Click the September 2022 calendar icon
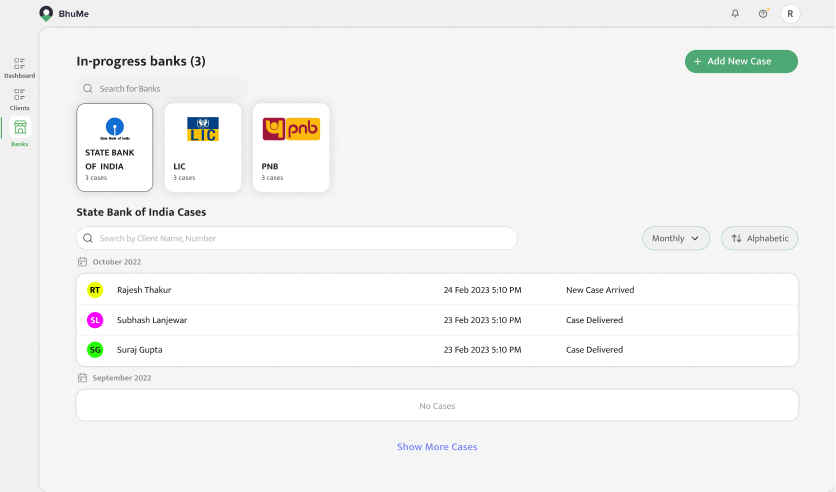This screenshot has width=836, height=492. (82, 377)
